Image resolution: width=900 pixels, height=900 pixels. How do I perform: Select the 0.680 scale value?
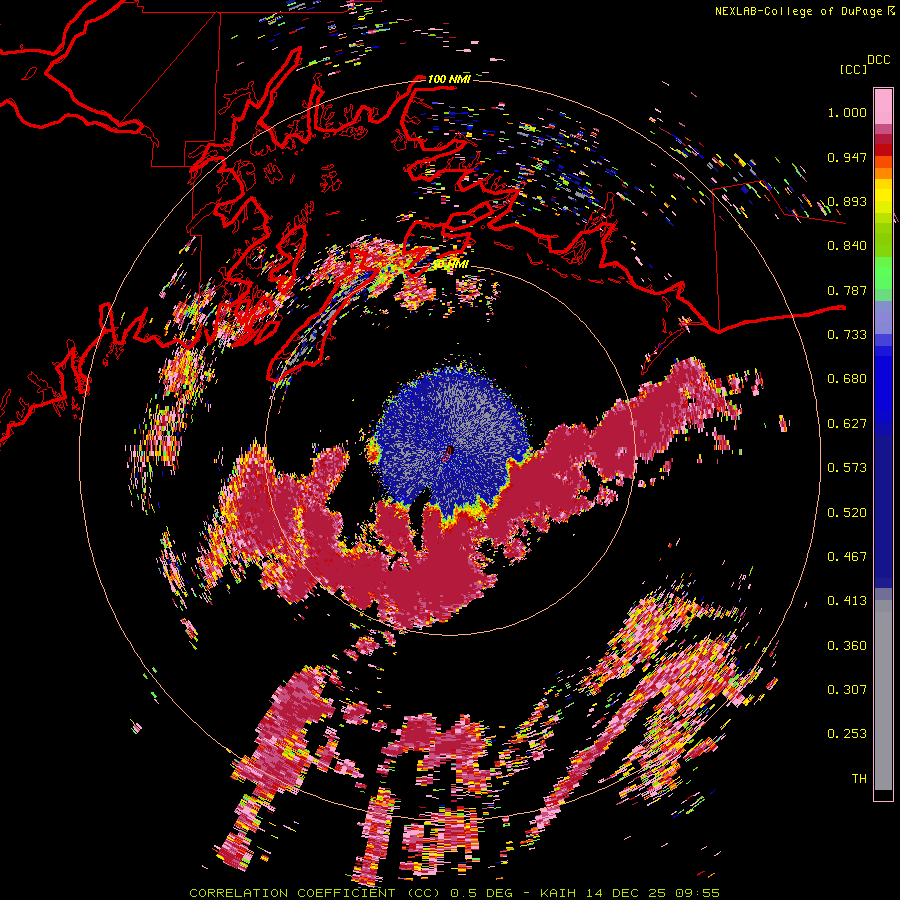point(847,379)
